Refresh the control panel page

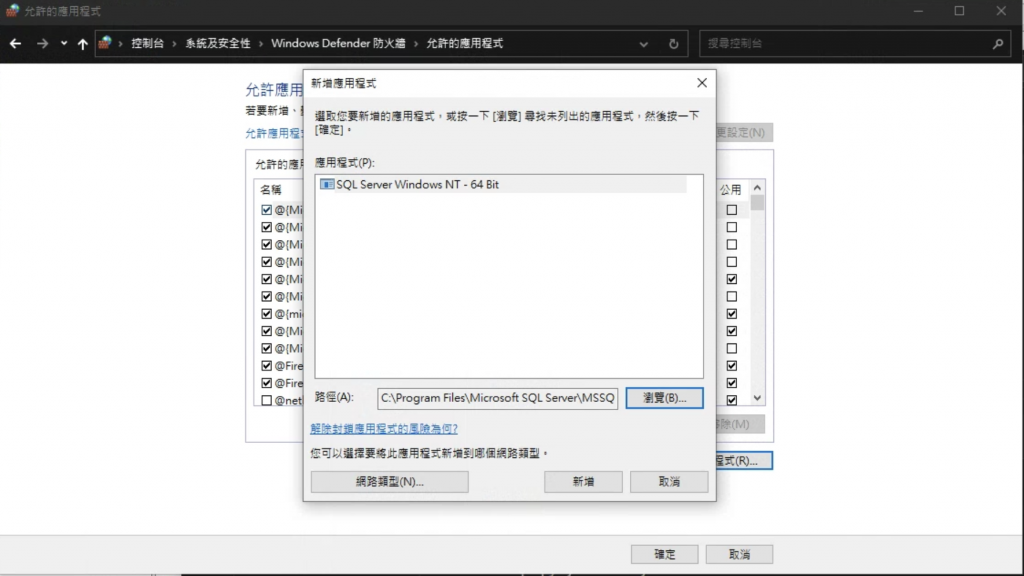click(673, 44)
